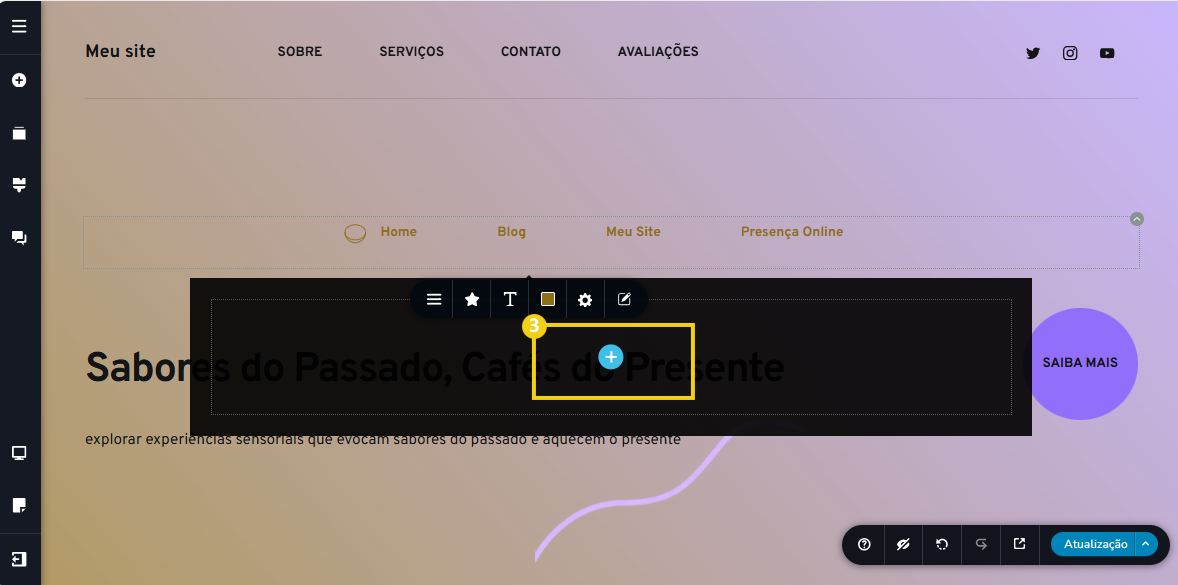Undo the last change
1178x585 pixels.
coord(942,544)
